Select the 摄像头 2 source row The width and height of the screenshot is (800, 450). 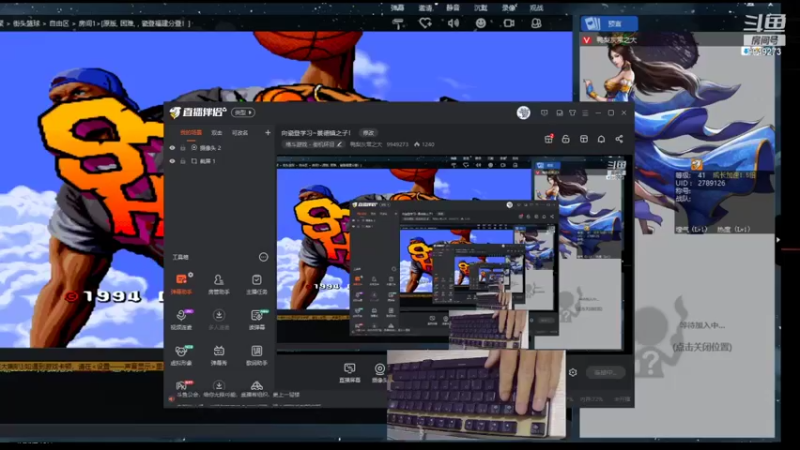[219, 148]
